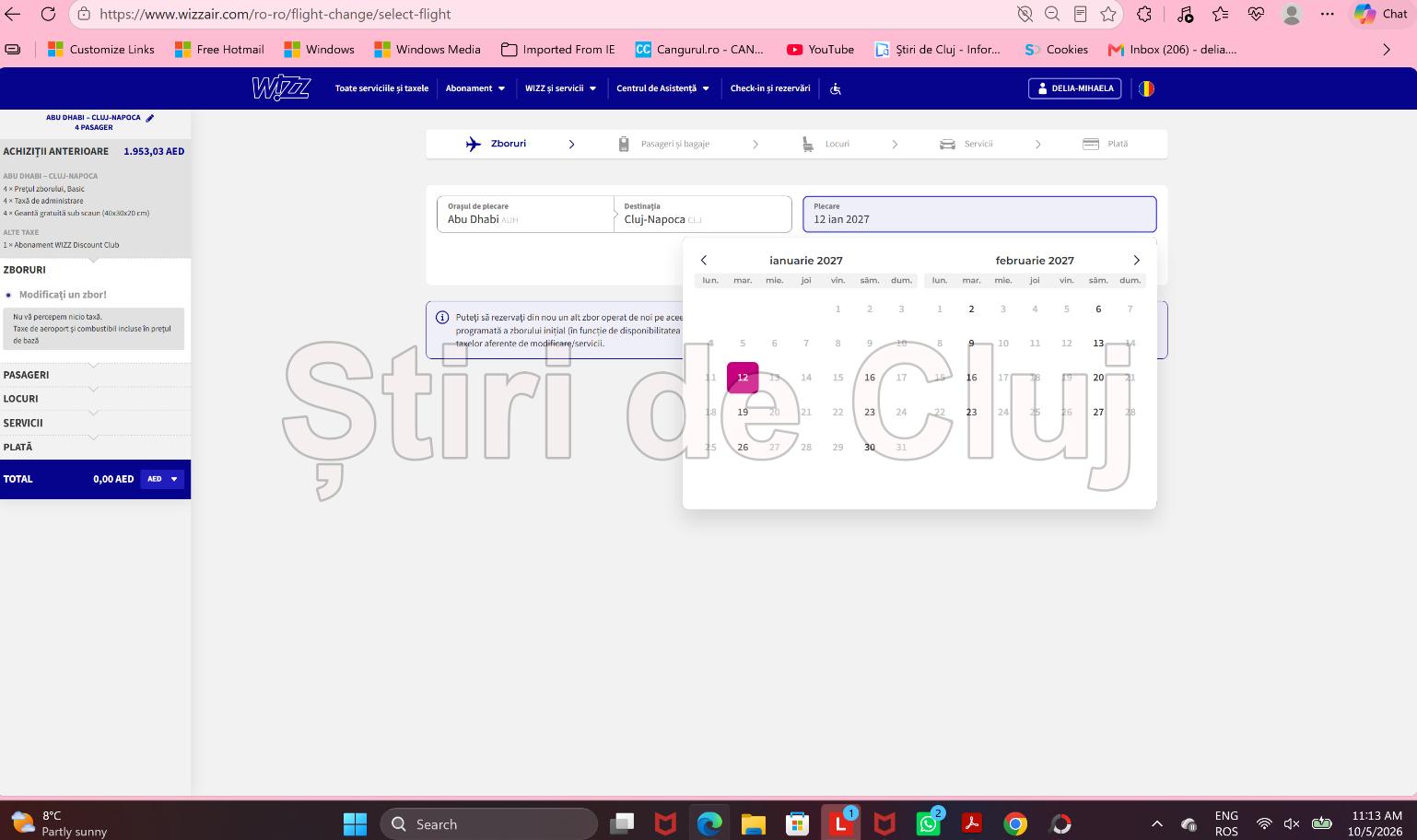The width and height of the screenshot is (1417, 840).
Task: Open the accessibility wheelchair icon
Action: pyautogui.click(x=836, y=88)
